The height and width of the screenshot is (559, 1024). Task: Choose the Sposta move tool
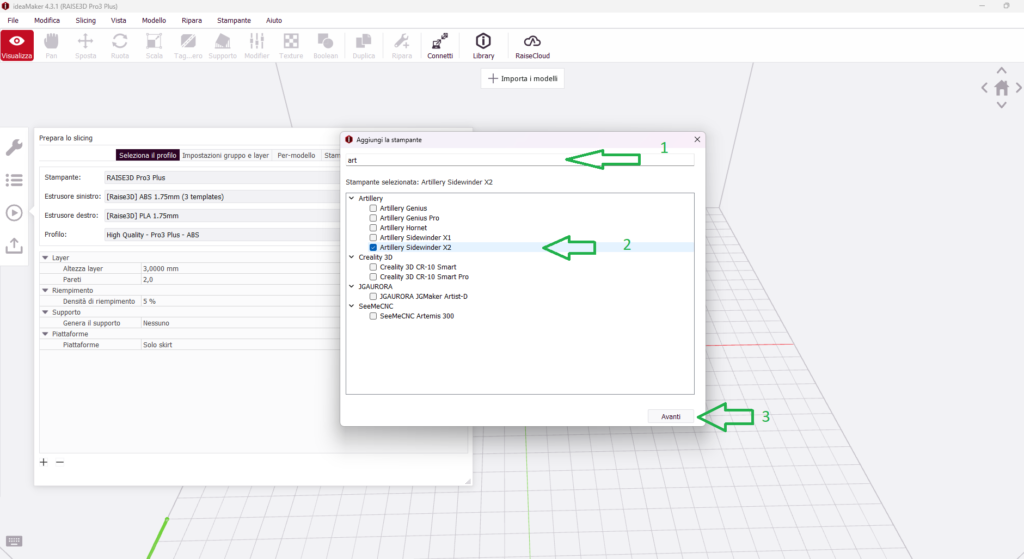coord(86,46)
